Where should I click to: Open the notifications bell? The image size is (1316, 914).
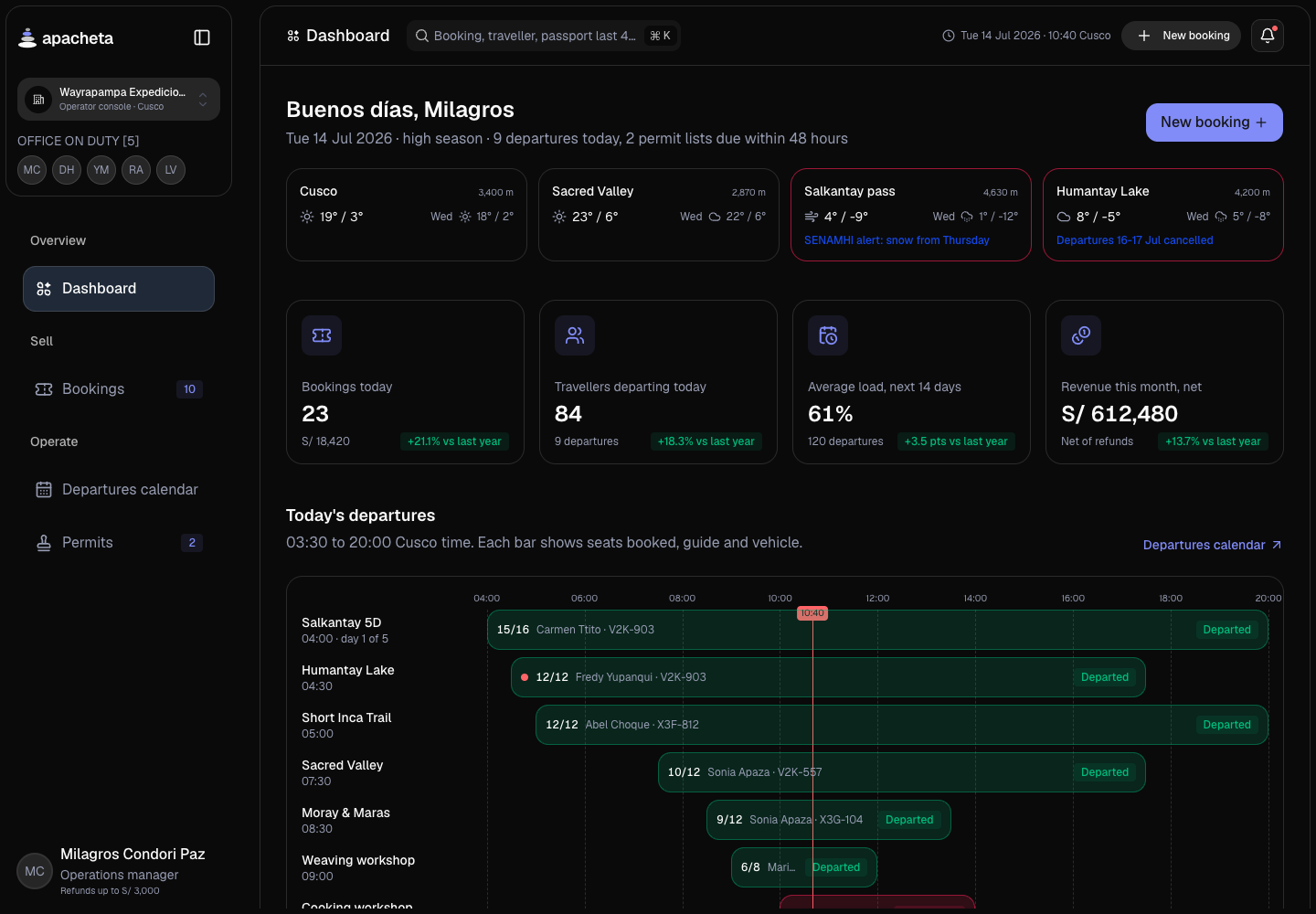click(x=1268, y=36)
